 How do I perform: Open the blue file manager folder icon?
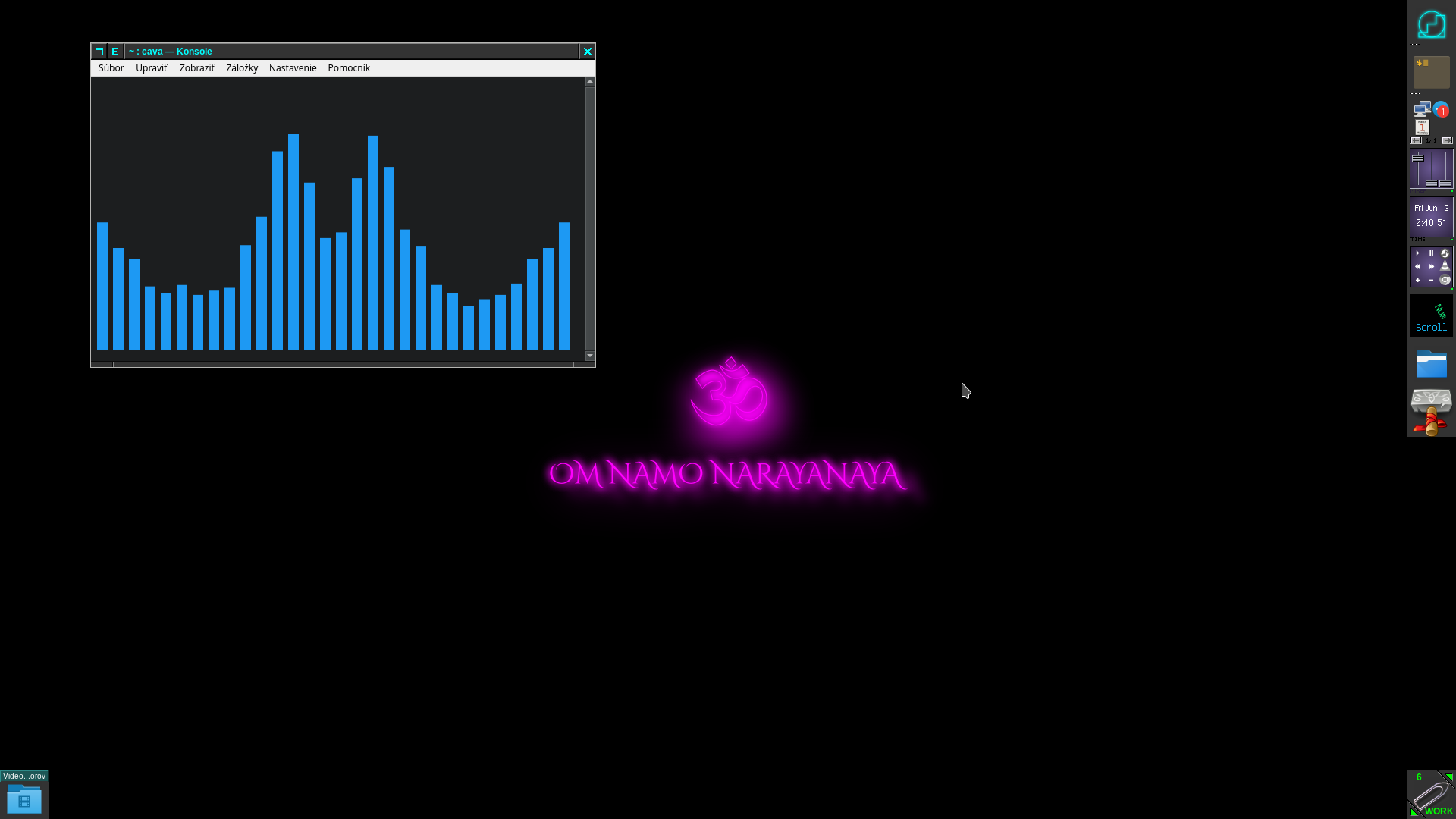coord(1431,364)
